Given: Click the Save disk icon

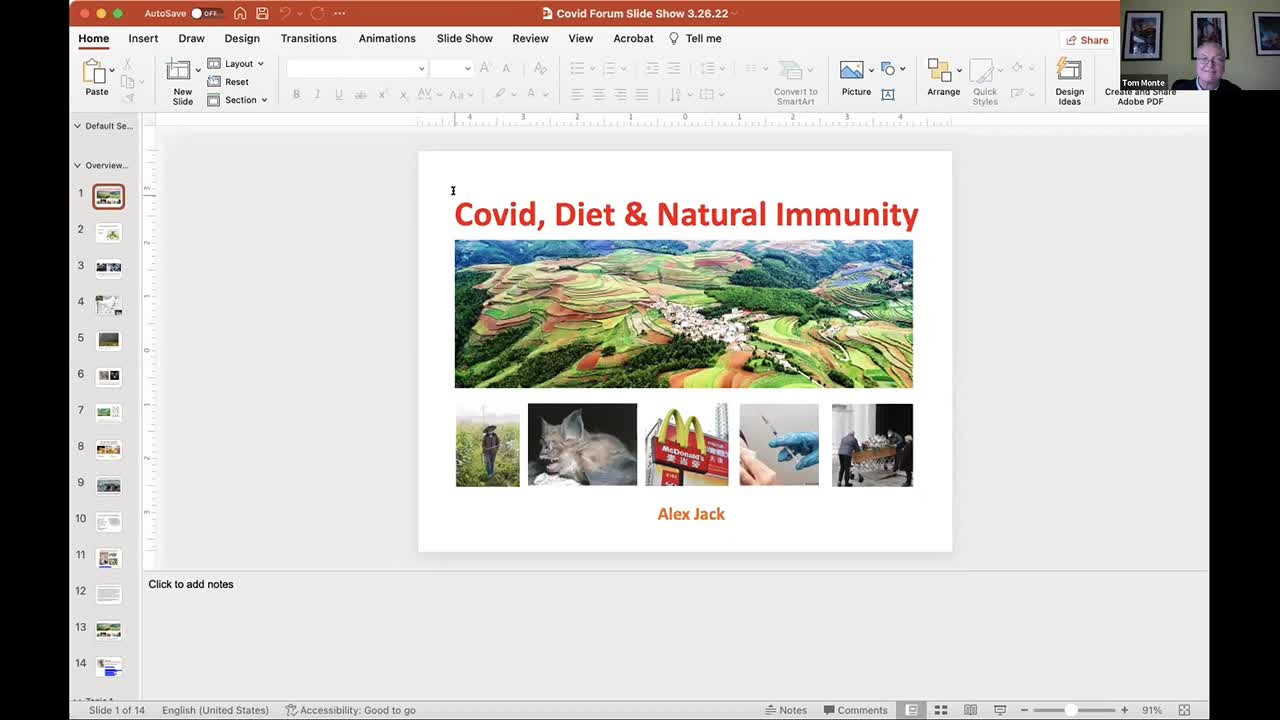Looking at the screenshot, I should [x=262, y=13].
